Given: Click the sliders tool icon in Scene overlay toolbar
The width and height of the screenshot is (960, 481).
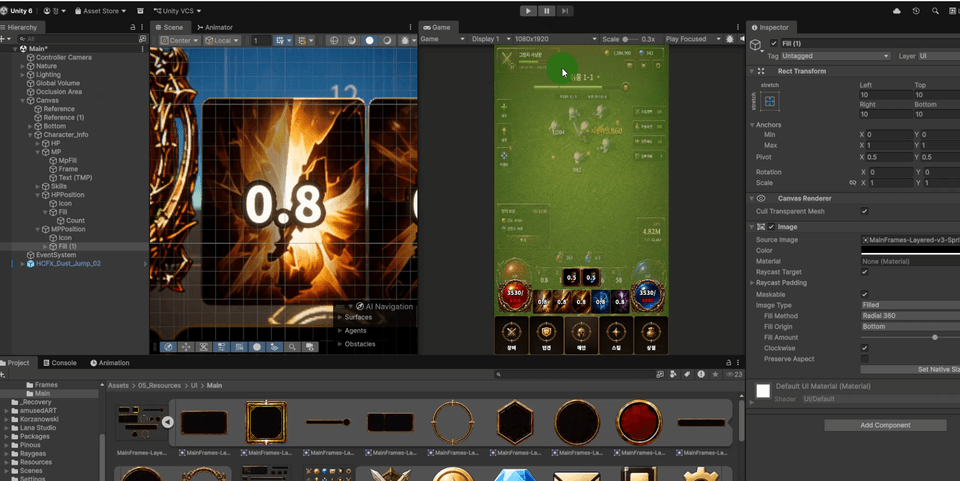Looking at the screenshot, I should (x=222, y=347).
